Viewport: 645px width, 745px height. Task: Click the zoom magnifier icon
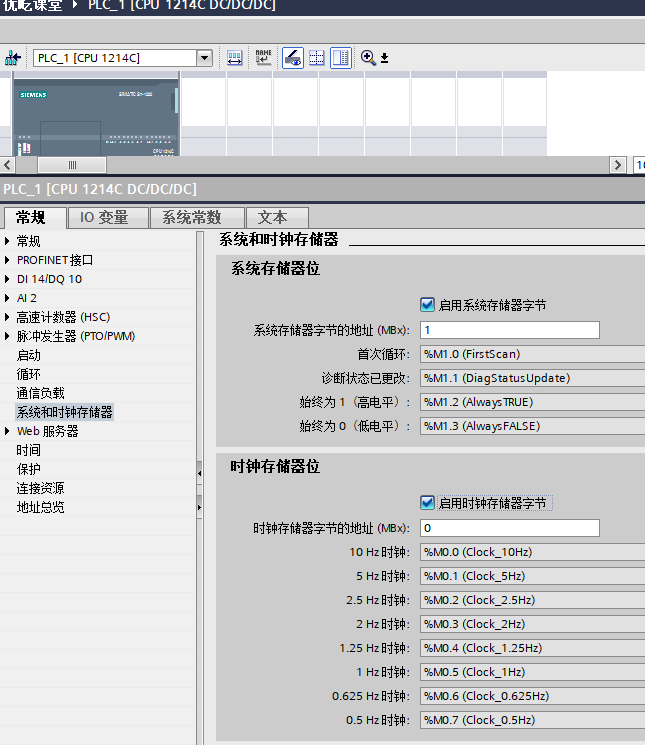tap(368, 58)
